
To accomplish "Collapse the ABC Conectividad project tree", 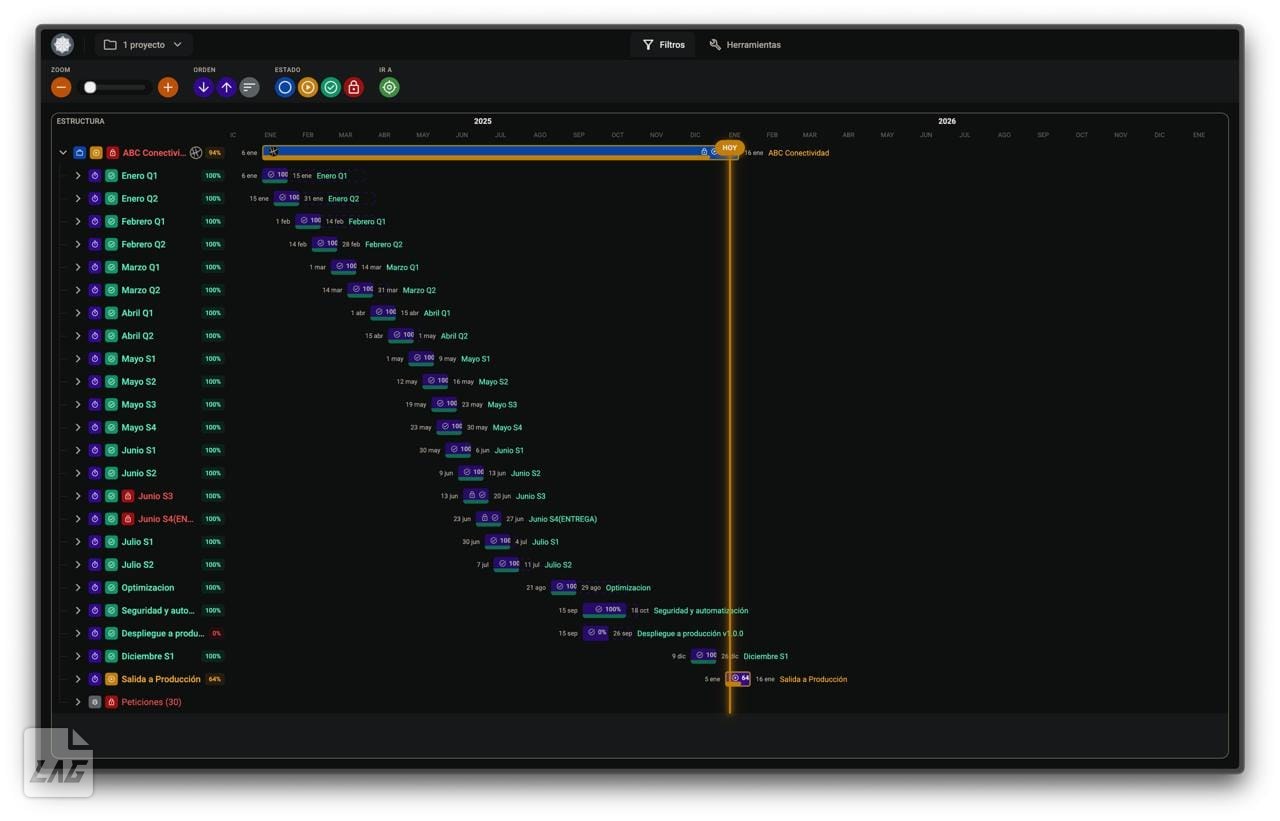I will [63, 153].
